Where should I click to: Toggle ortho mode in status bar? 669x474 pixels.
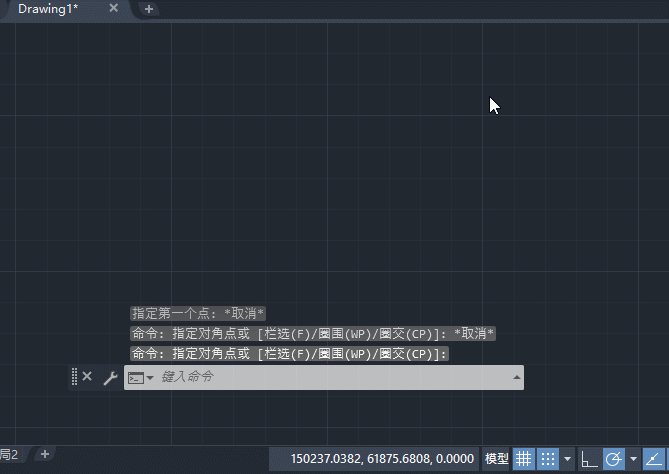(590, 459)
